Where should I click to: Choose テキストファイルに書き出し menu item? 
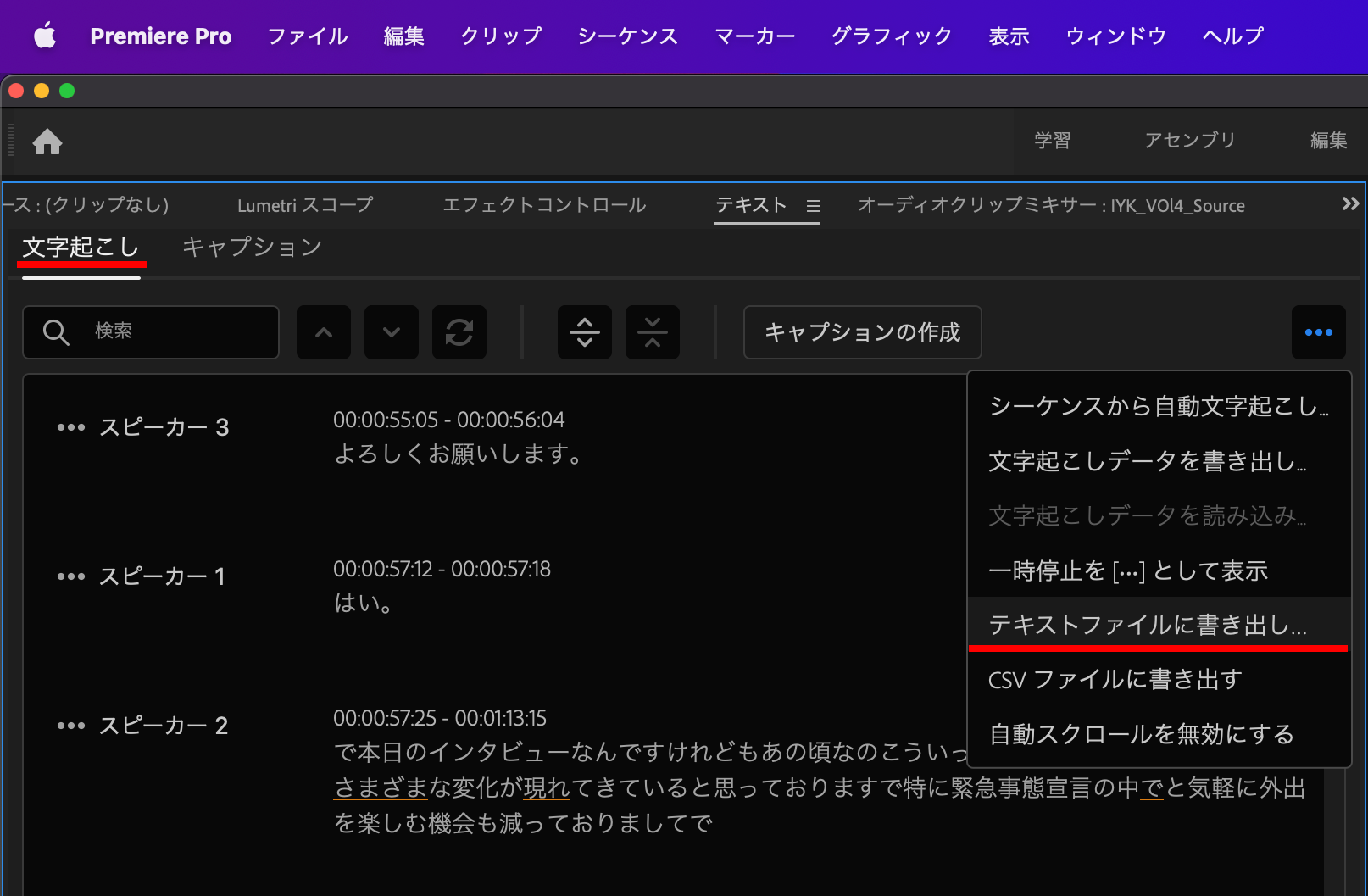click(1159, 625)
